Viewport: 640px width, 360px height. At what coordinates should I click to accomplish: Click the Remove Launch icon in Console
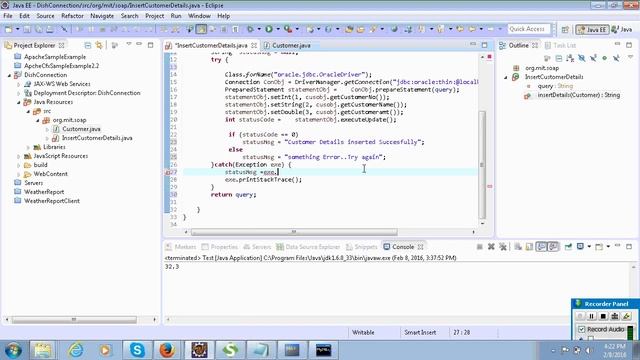[491, 247]
